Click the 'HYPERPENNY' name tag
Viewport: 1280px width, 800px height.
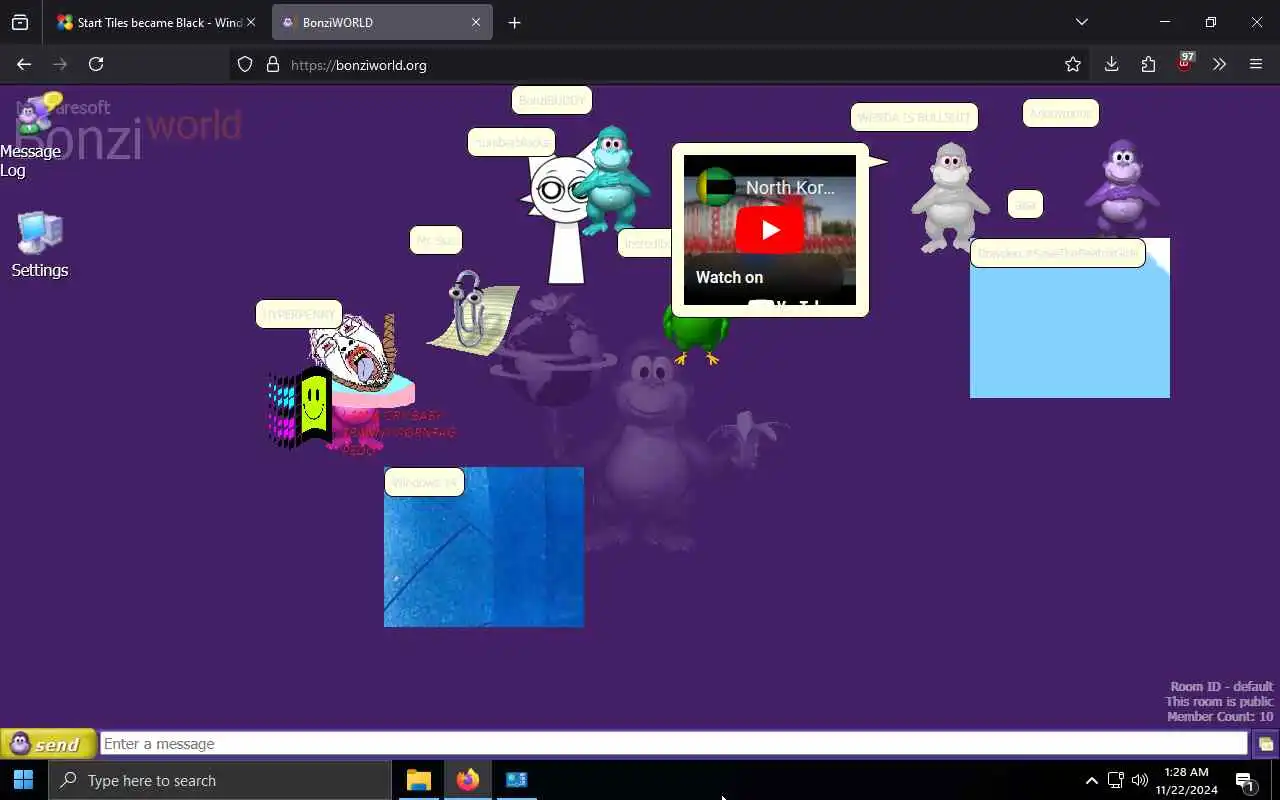pos(298,314)
